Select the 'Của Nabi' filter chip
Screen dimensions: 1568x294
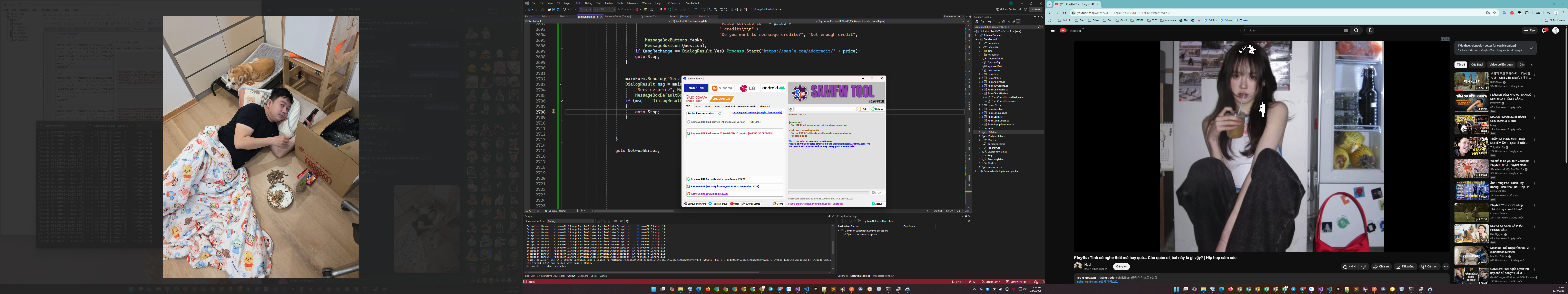tap(1477, 65)
